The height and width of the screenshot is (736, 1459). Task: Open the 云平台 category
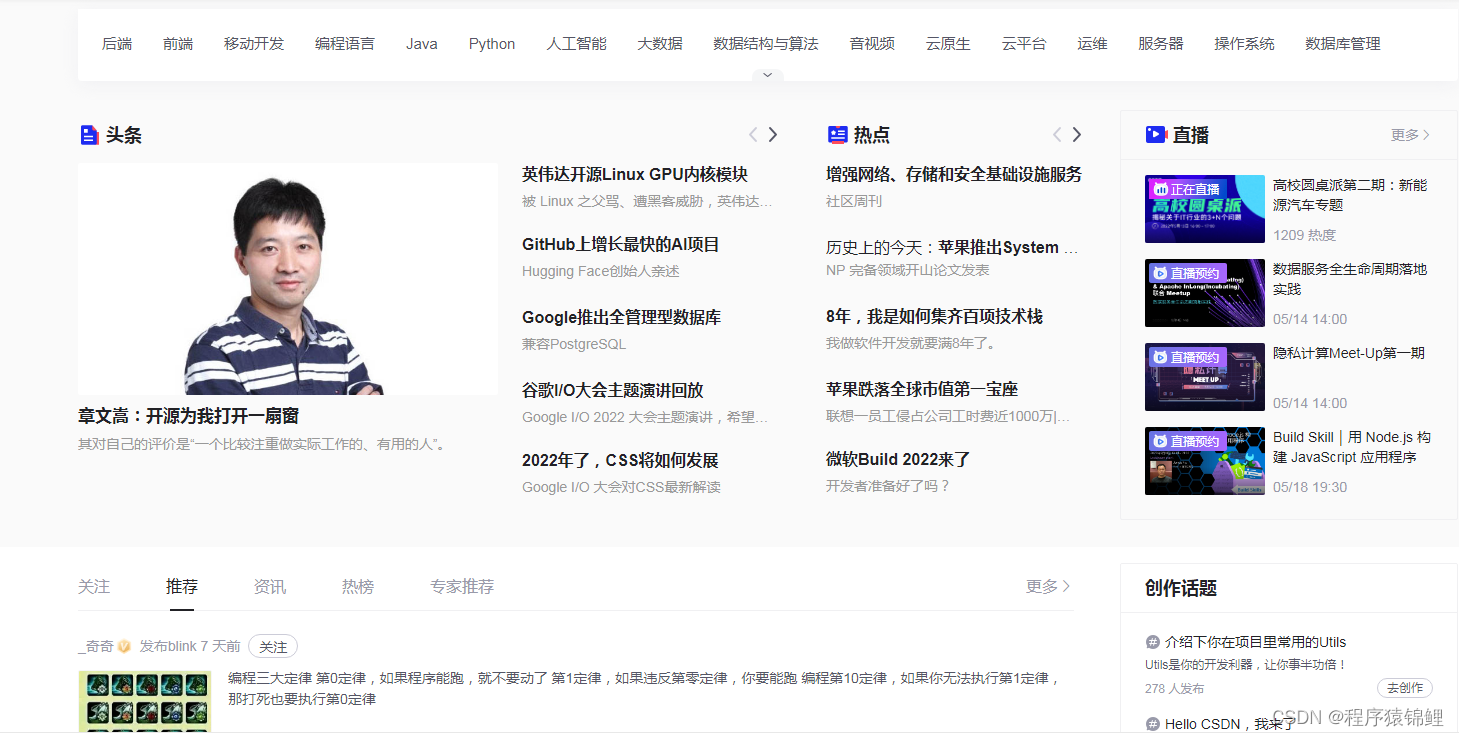pos(1024,44)
